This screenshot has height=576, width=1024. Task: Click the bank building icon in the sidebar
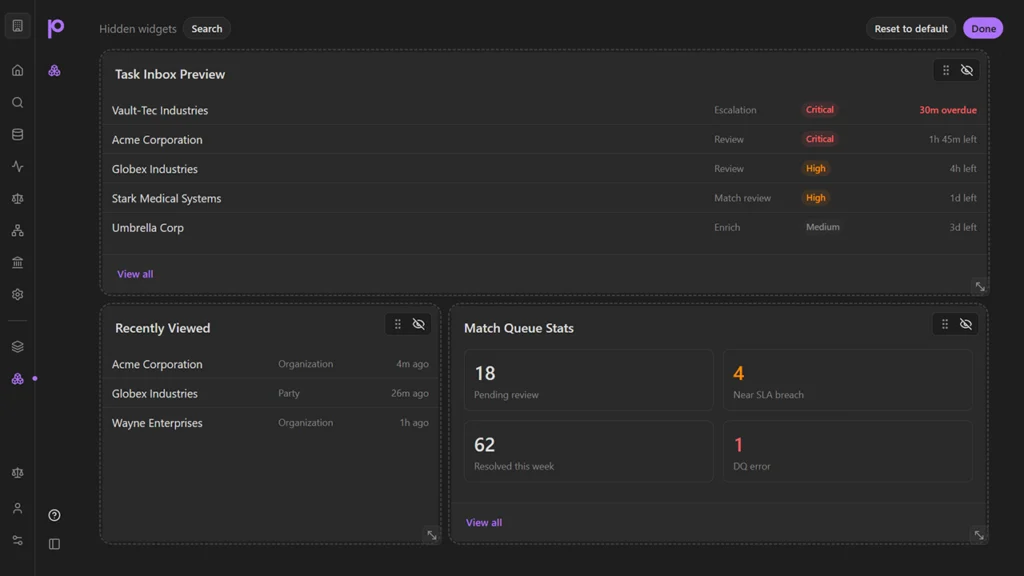point(18,263)
